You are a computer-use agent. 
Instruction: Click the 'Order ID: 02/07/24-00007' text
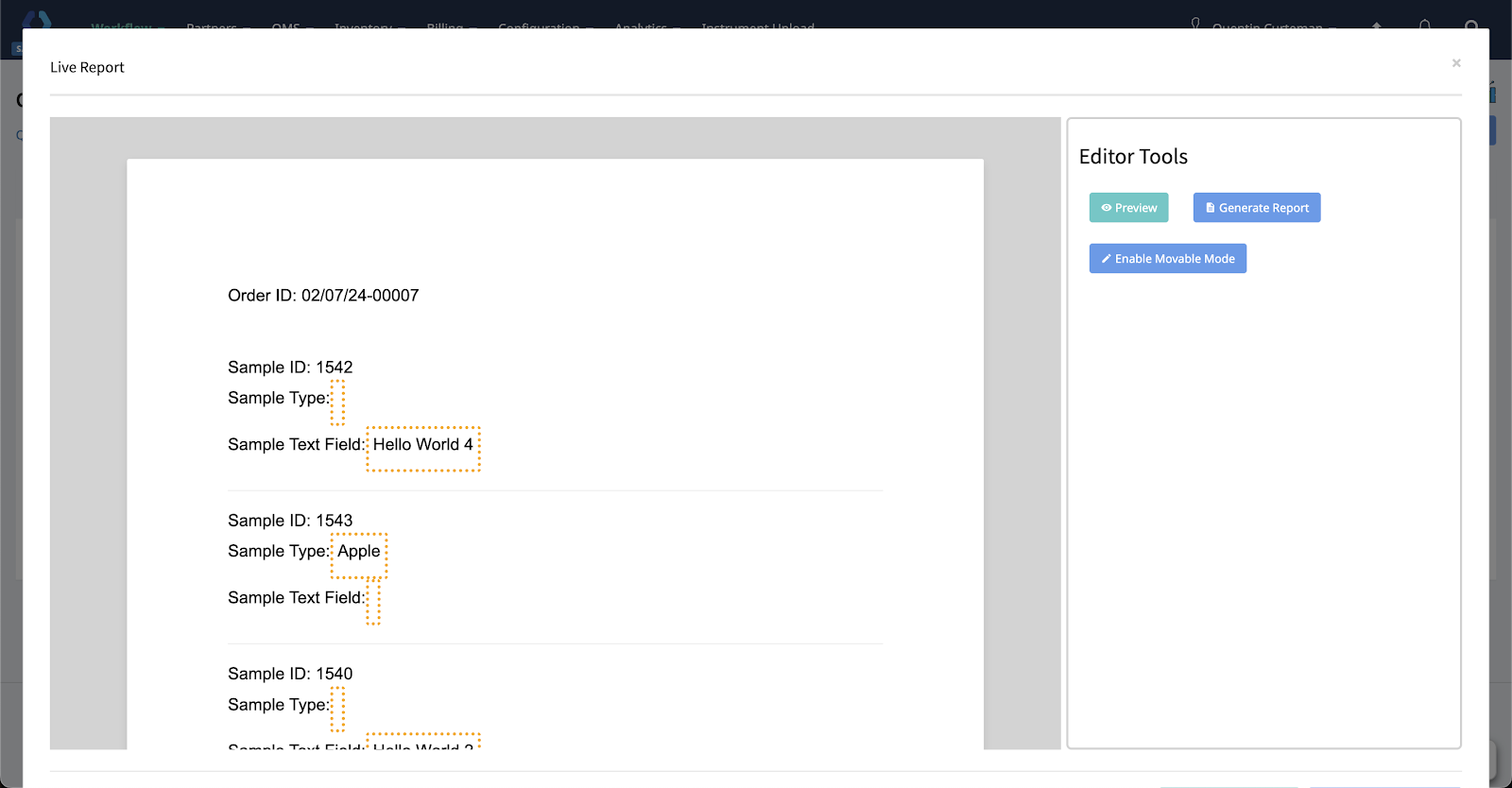click(323, 296)
